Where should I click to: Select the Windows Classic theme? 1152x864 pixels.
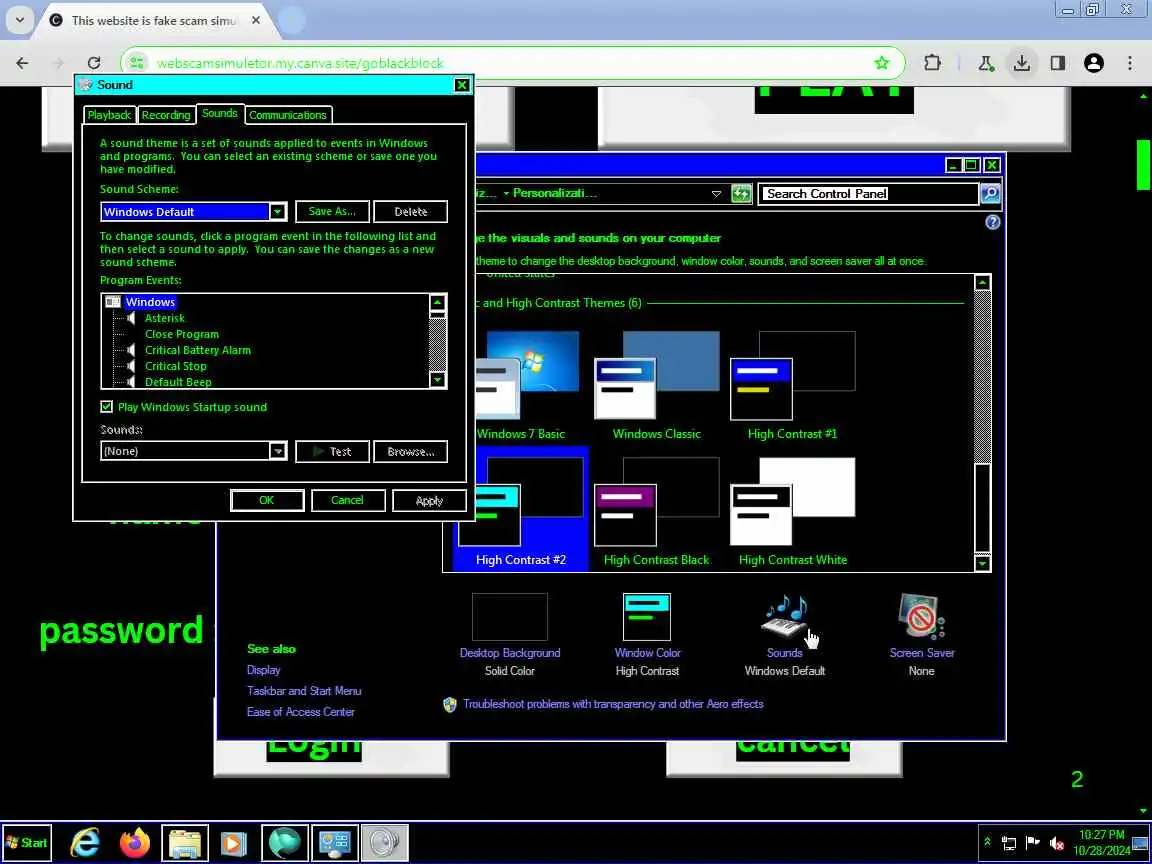point(657,385)
